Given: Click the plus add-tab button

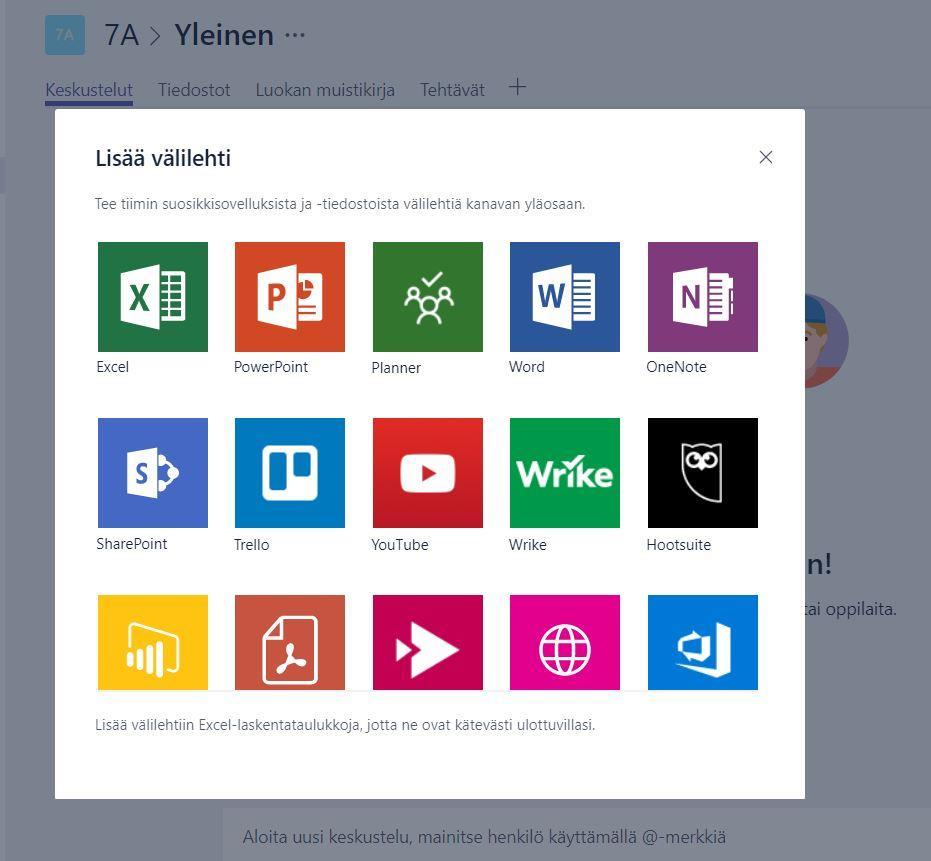Looking at the screenshot, I should click(x=517, y=87).
